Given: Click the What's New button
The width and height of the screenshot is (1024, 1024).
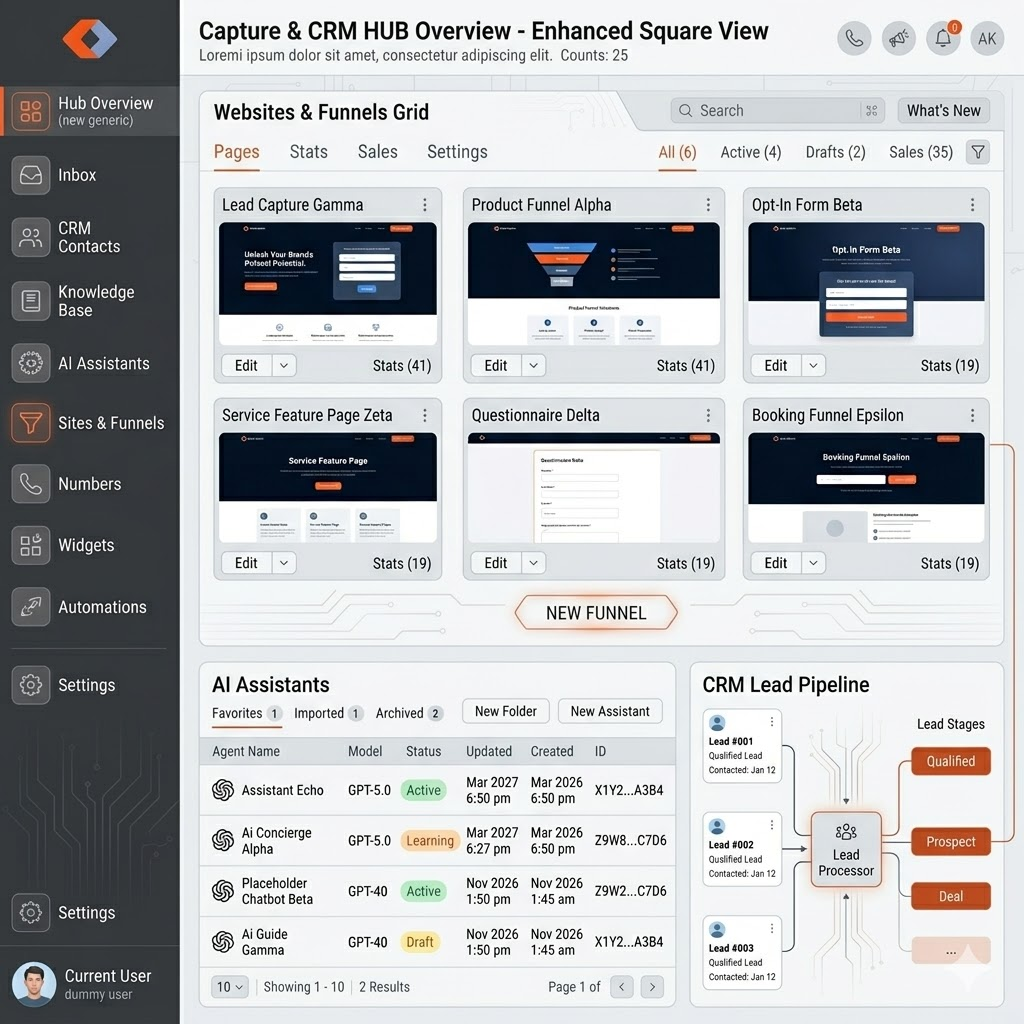Looking at the screenshot, I should pyautogui.click(x=944, y=111).
